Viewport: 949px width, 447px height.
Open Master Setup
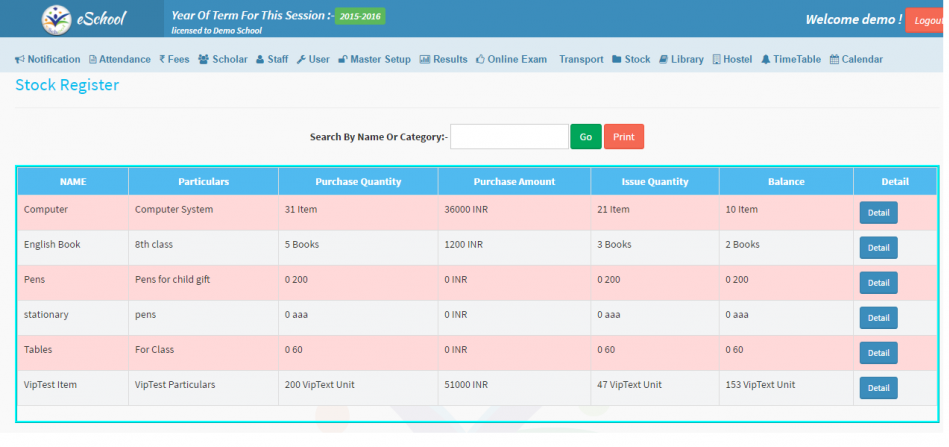[375, 60]
